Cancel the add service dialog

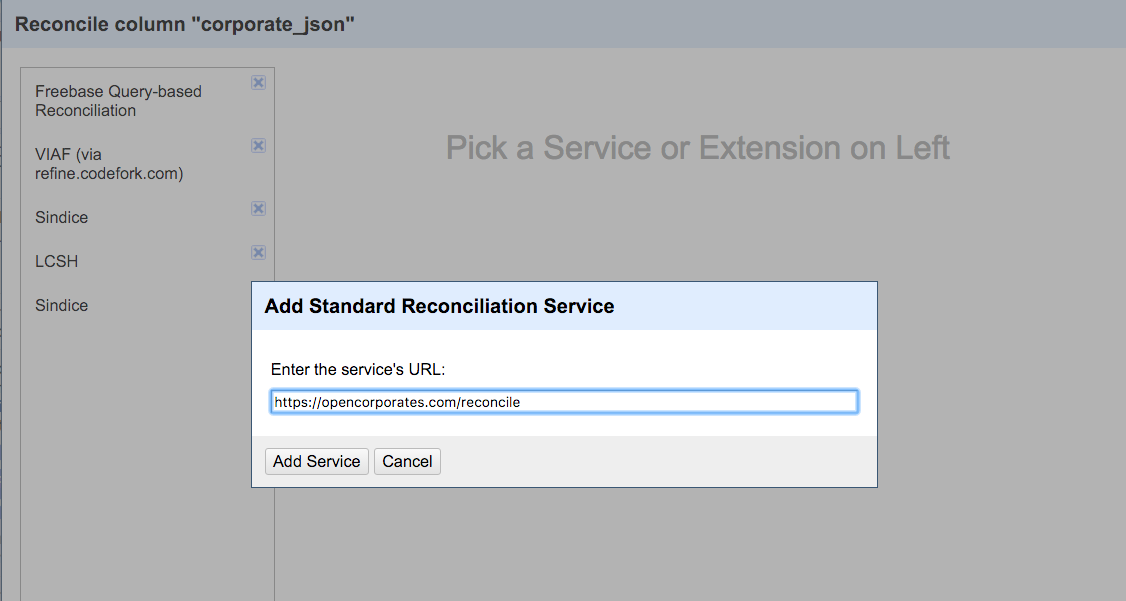coord(407,461)
